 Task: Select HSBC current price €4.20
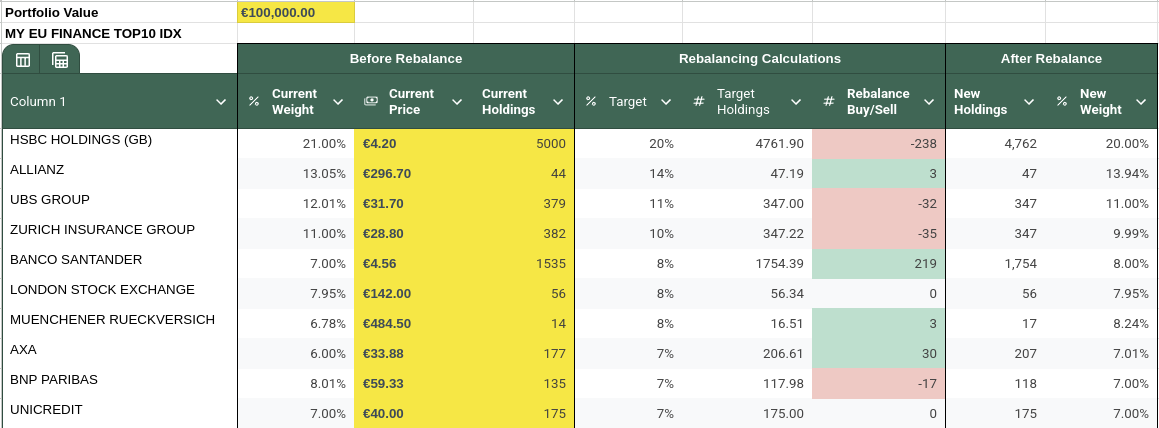click(414, 143)
